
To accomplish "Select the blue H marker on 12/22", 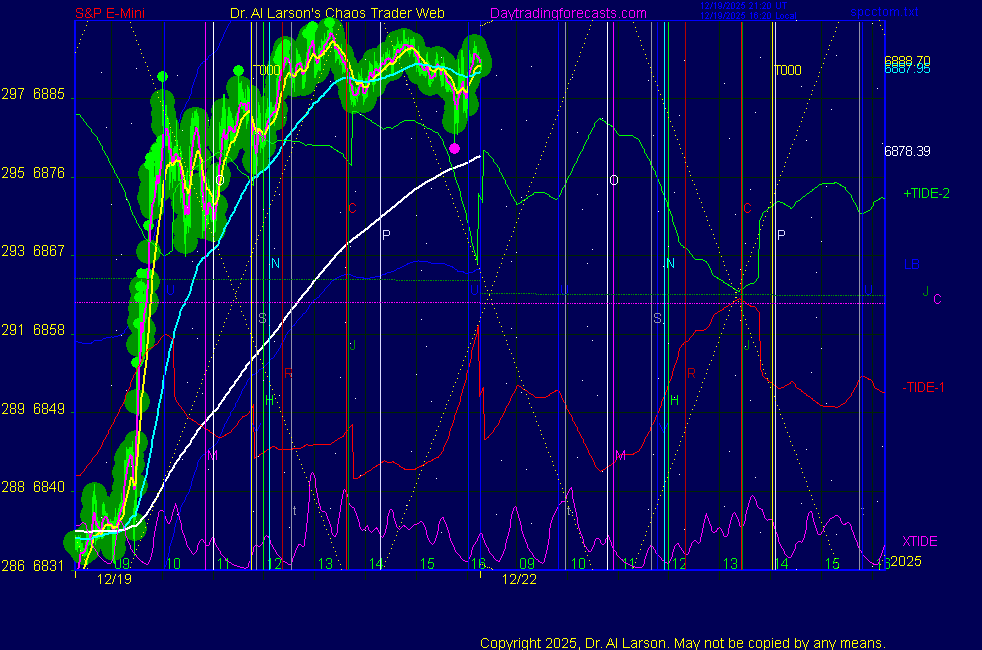I will pyautogui.click(x=674, y=400).
